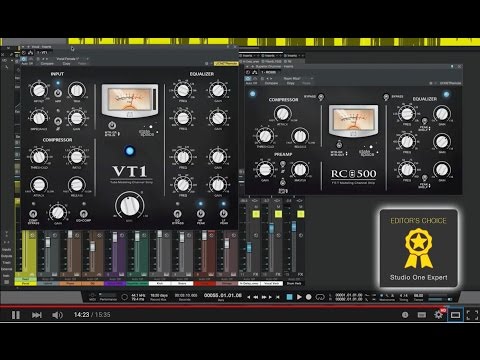480x360 pixels.
Task: Switch to theater mode view
Action: (455, 315)
